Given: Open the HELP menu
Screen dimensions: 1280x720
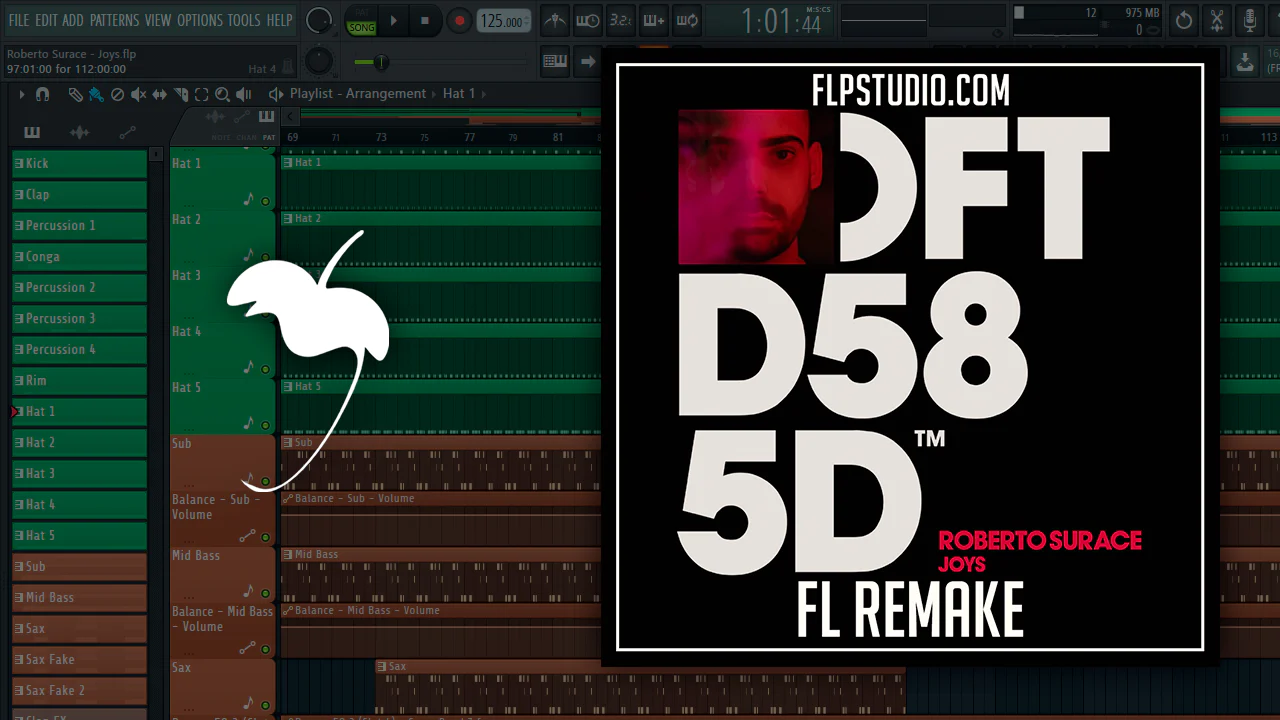Looking at the screenshot, I should (279, 20).
